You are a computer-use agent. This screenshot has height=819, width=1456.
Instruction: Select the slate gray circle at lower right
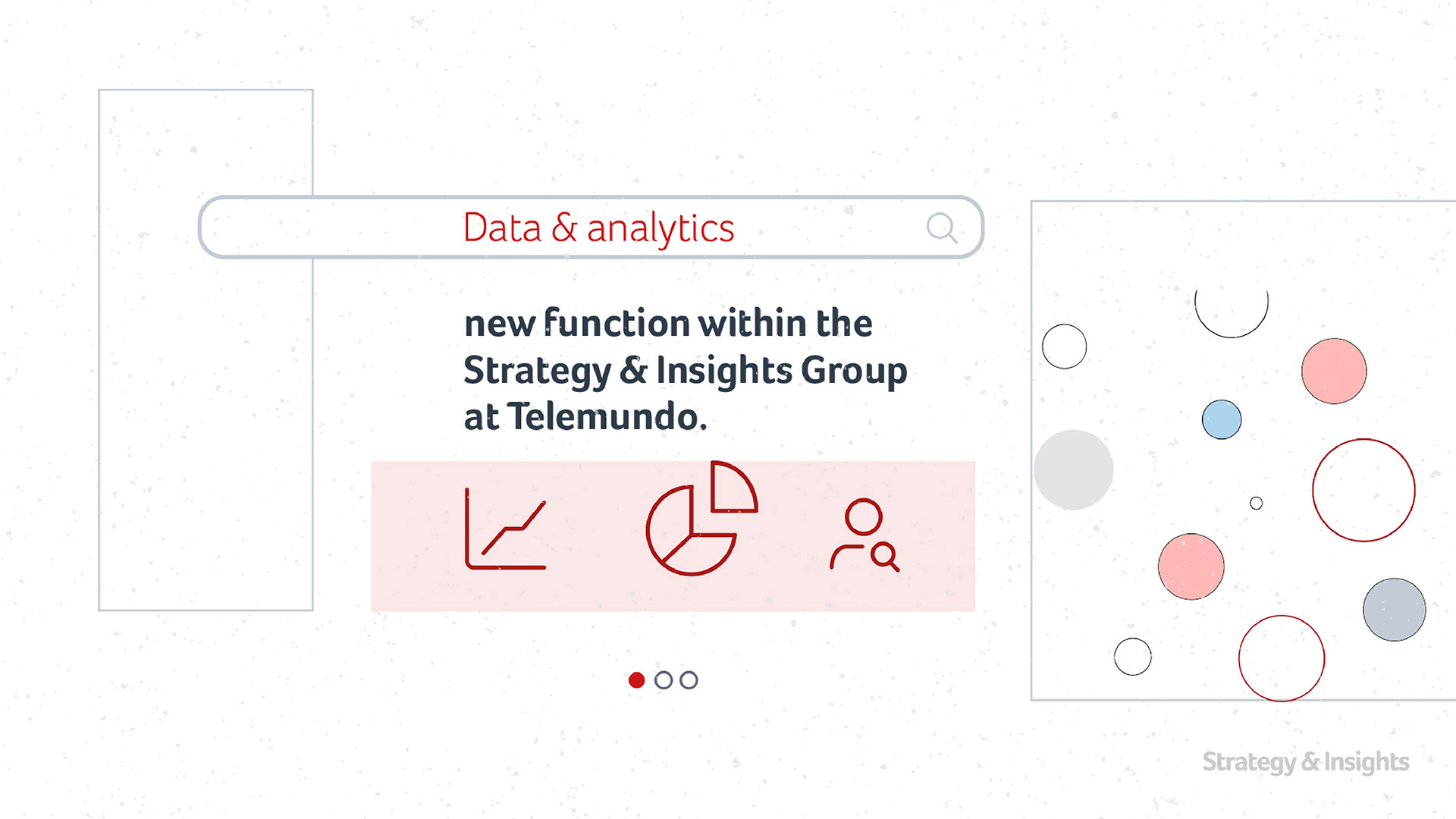[1394, 610]
